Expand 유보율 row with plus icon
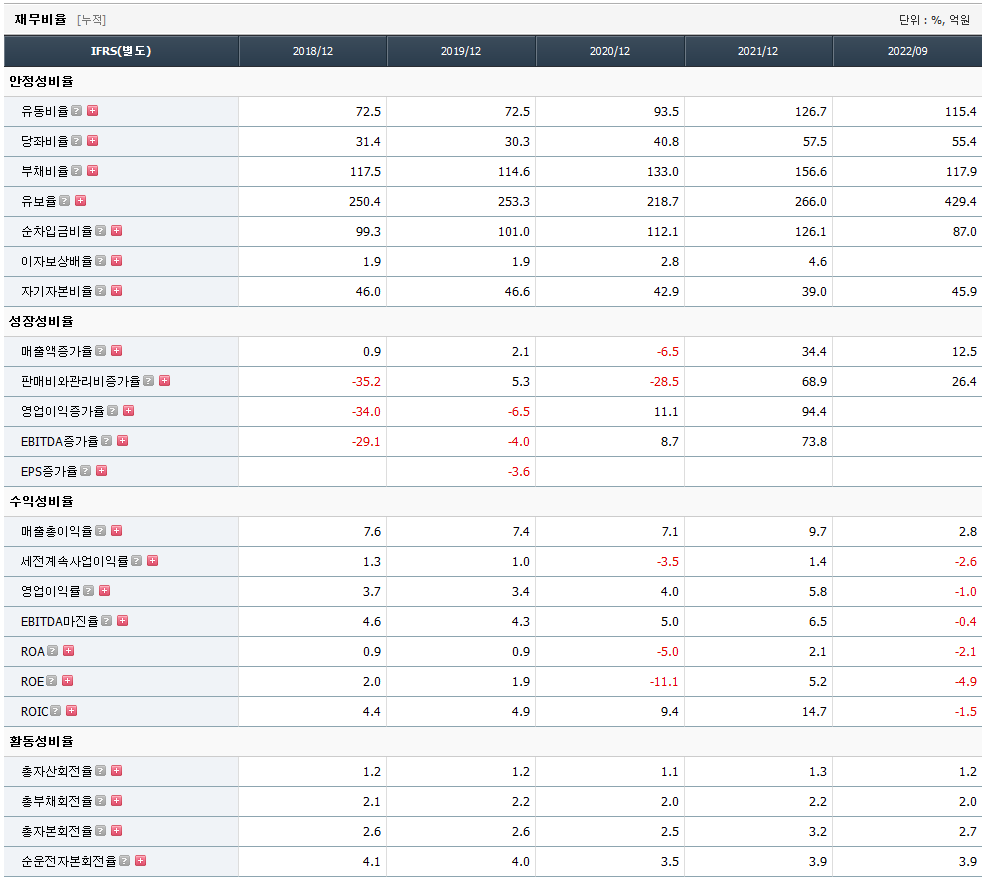 pyautogui.click(x=81, y=201)
